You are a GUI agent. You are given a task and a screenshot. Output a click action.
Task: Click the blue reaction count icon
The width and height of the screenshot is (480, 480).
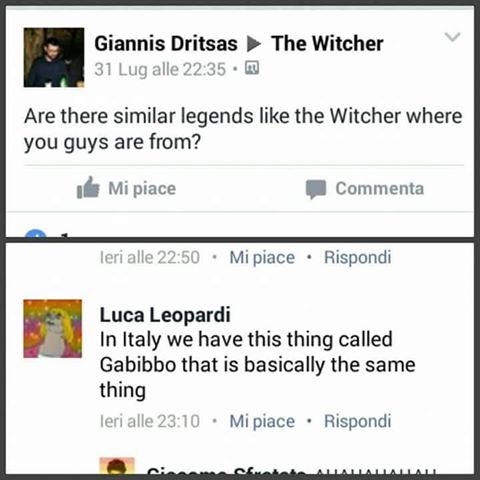[x=36, y=233]
